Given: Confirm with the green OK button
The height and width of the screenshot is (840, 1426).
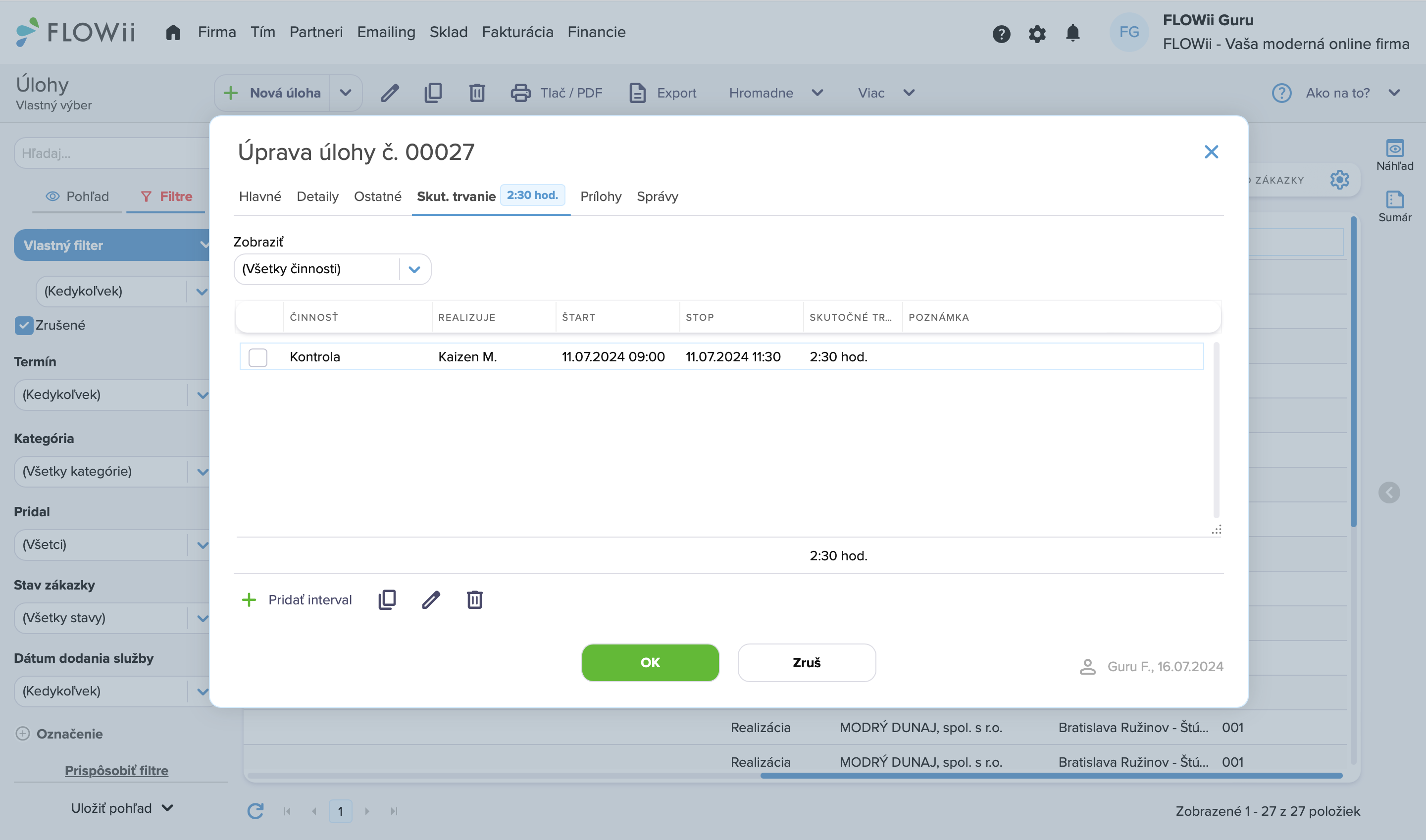Looking at the screenshot, I should tap(650, 662).
